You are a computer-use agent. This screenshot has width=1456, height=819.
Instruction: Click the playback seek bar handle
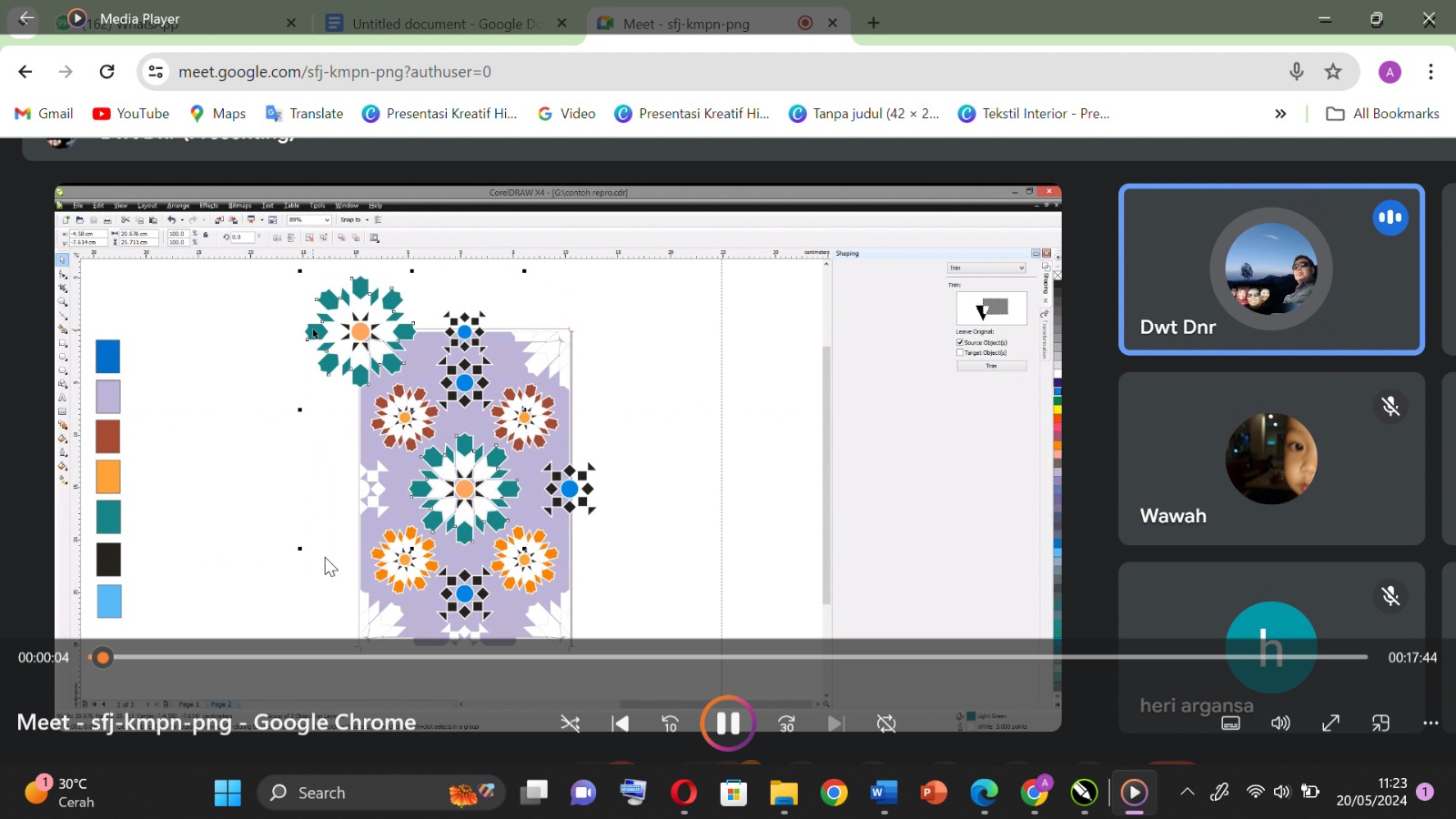click(x=103, y=657)
